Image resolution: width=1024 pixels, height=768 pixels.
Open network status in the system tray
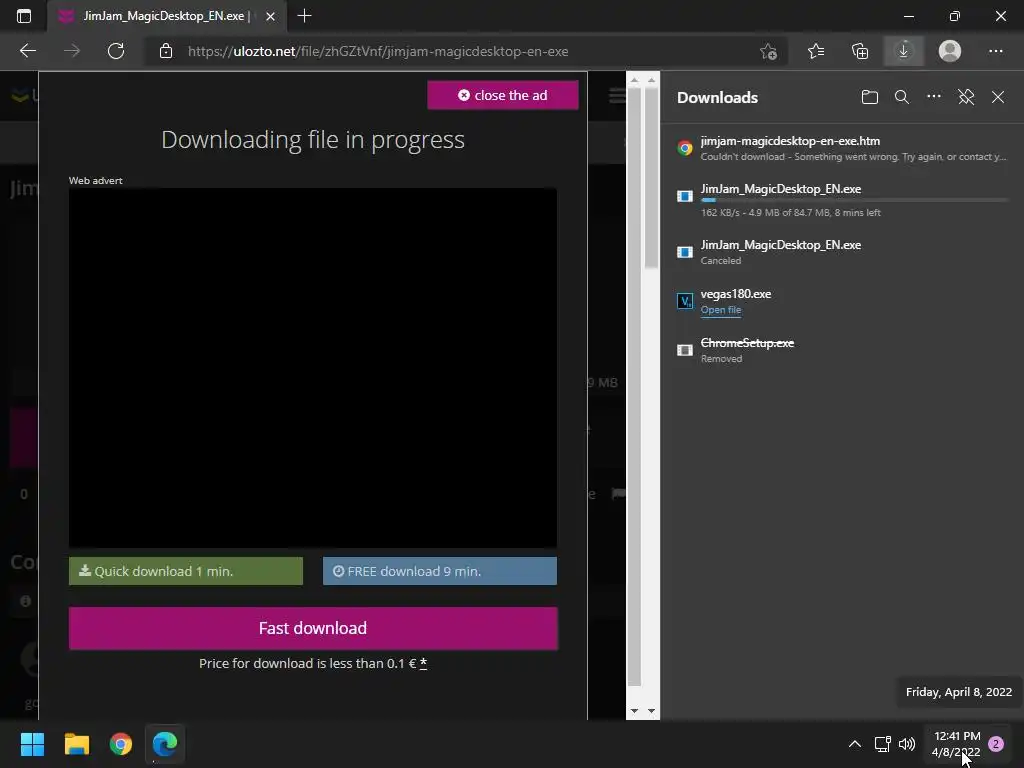882,744
